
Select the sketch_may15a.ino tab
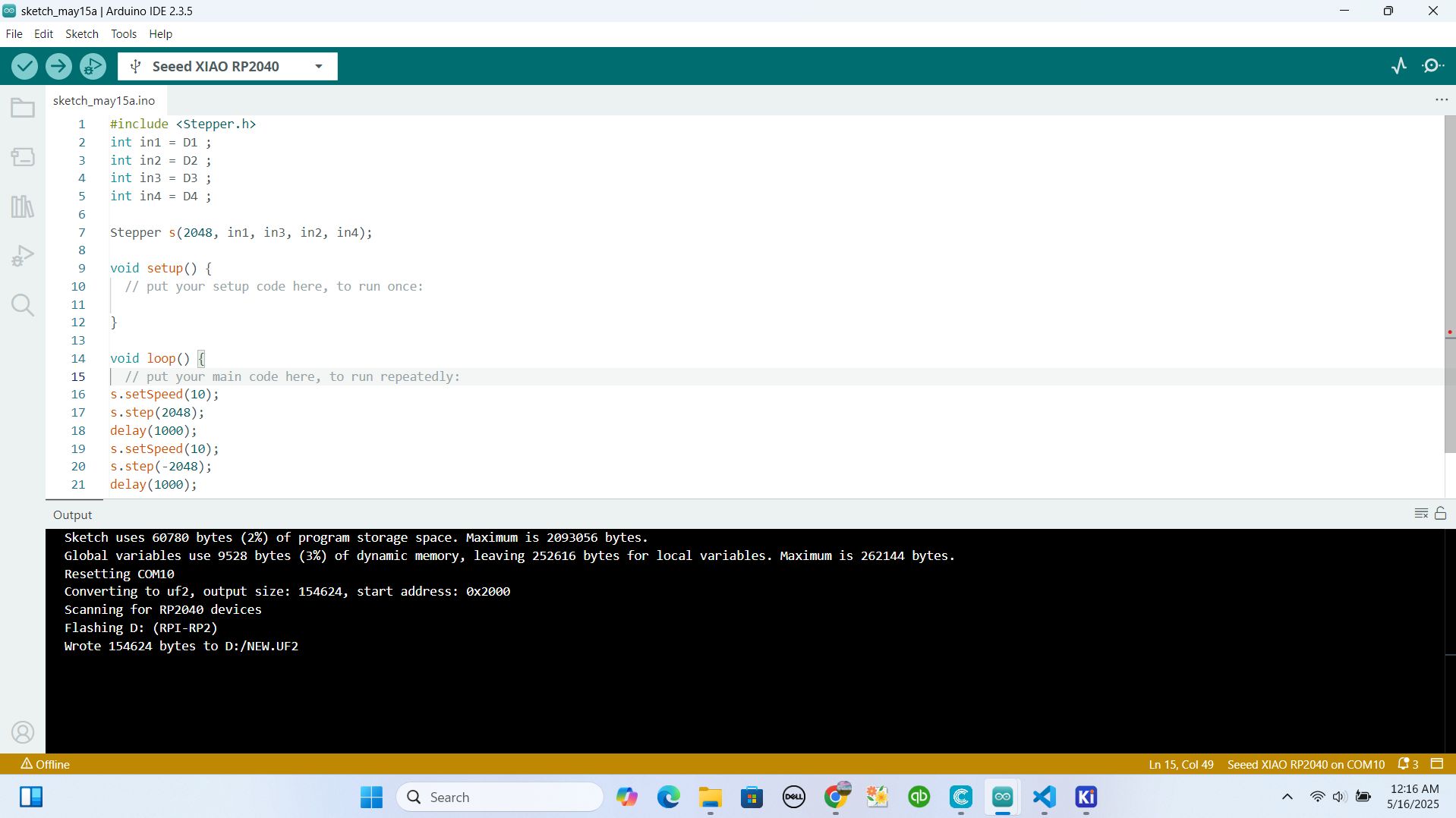104,100
